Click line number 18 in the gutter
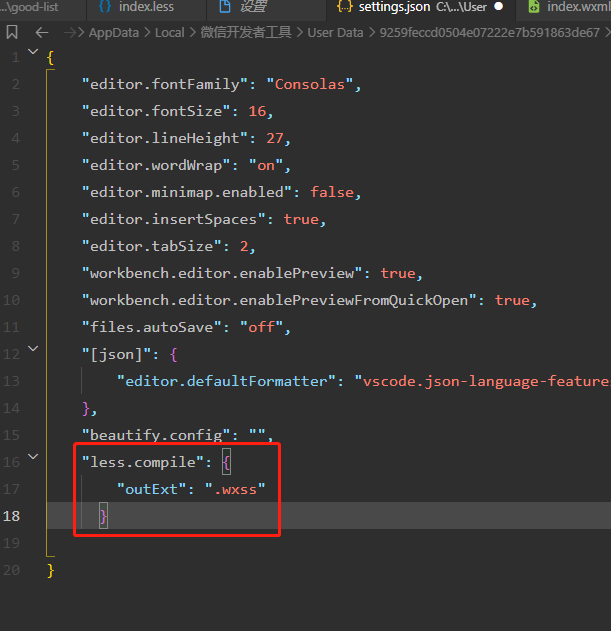This screenshot has height=631, width=611. click(x=11, y=516)
